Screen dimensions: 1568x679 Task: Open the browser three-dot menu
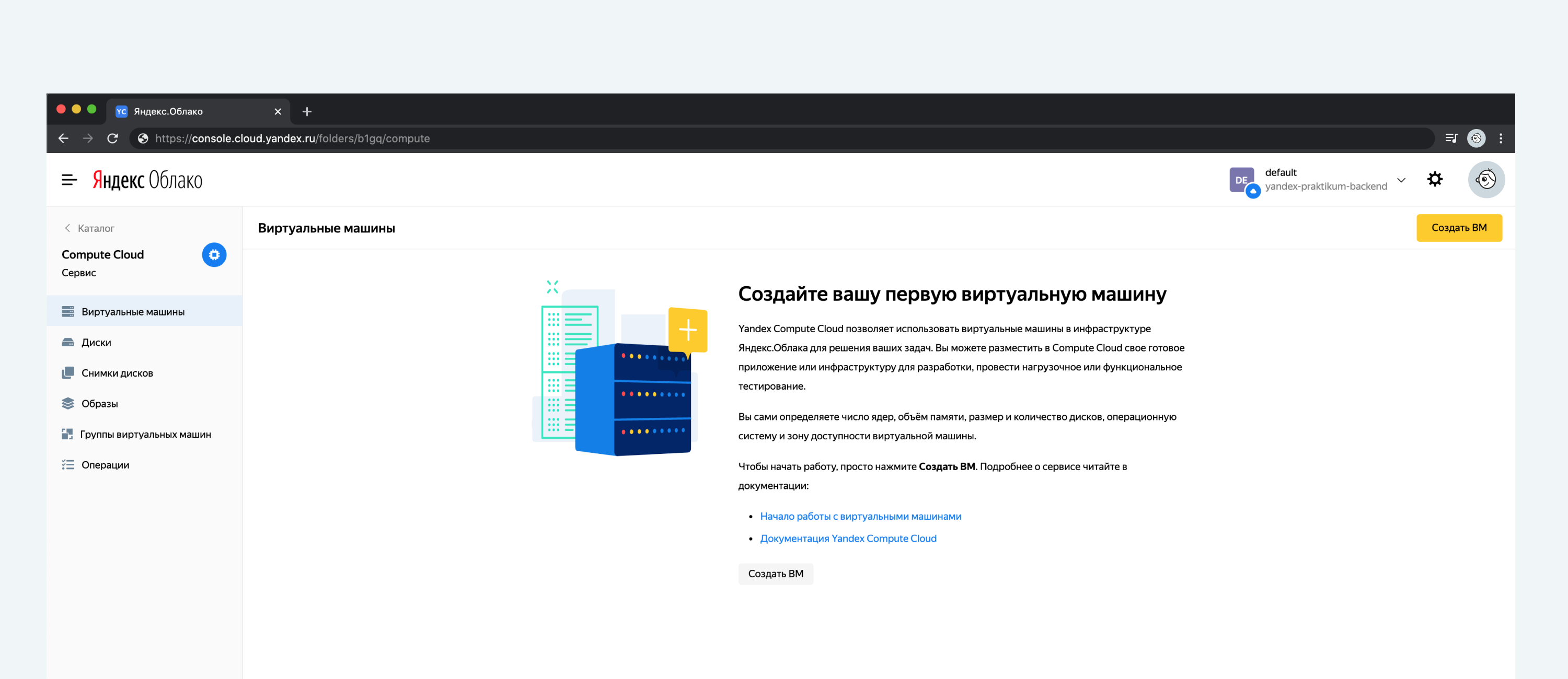coord(1501,138)
